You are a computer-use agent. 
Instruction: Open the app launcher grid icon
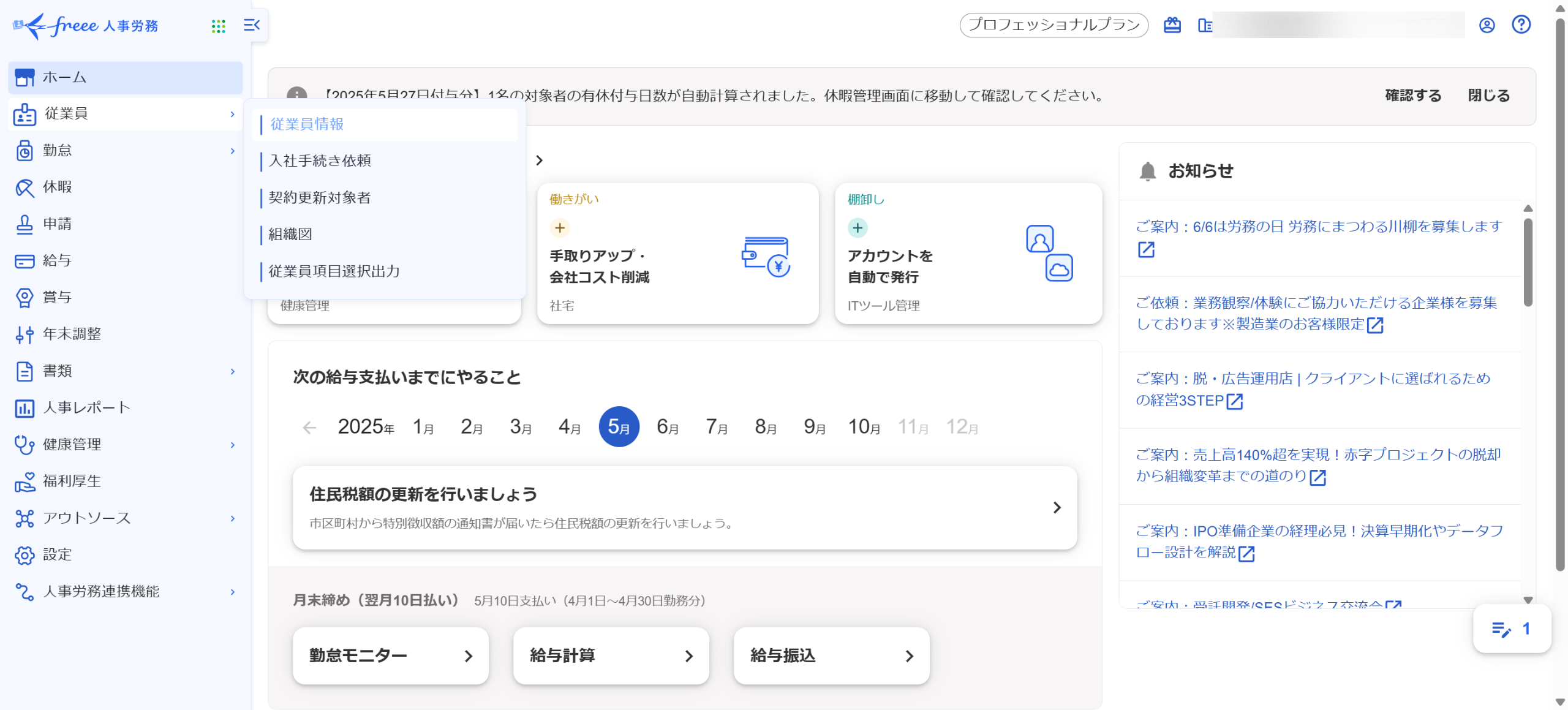pos(218,26)
